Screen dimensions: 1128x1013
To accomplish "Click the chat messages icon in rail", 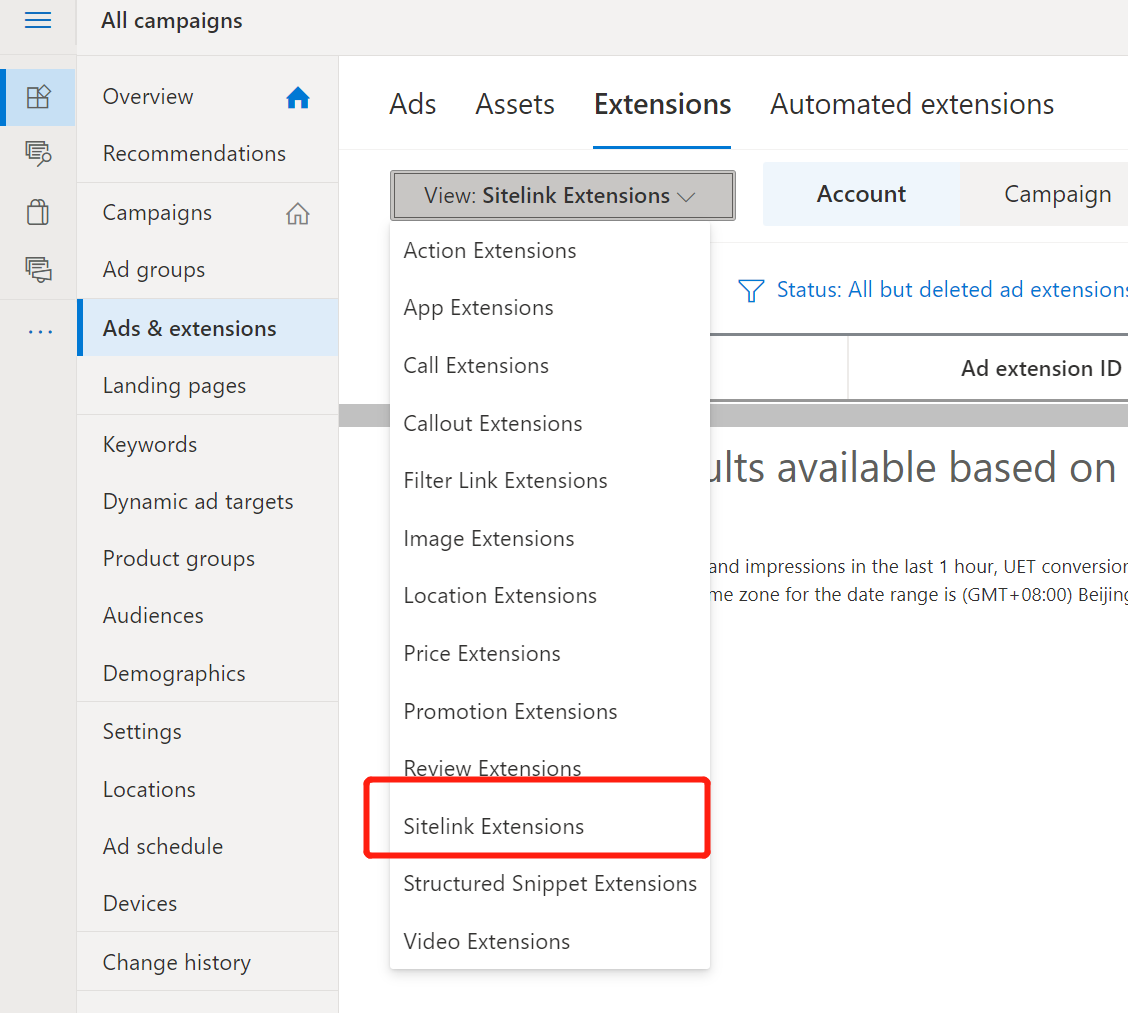I will 38,269.
